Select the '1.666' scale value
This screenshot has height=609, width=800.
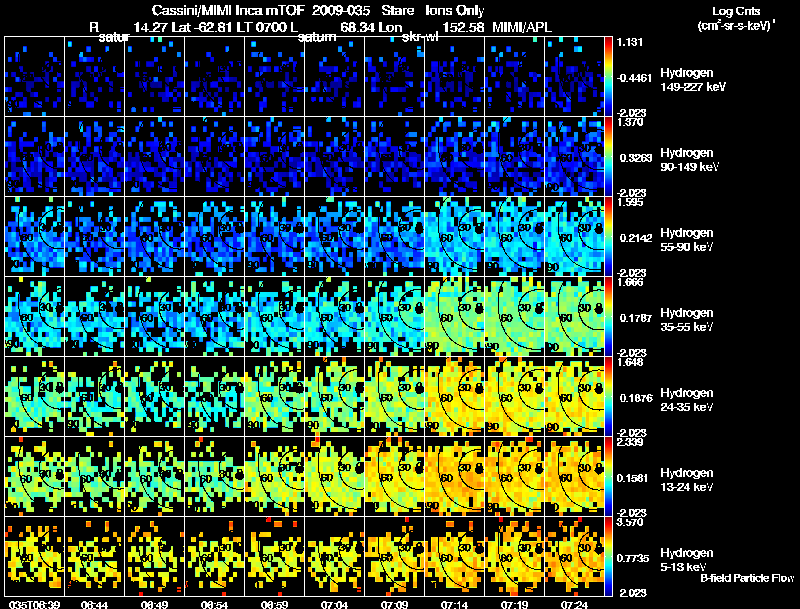[630, 282]
